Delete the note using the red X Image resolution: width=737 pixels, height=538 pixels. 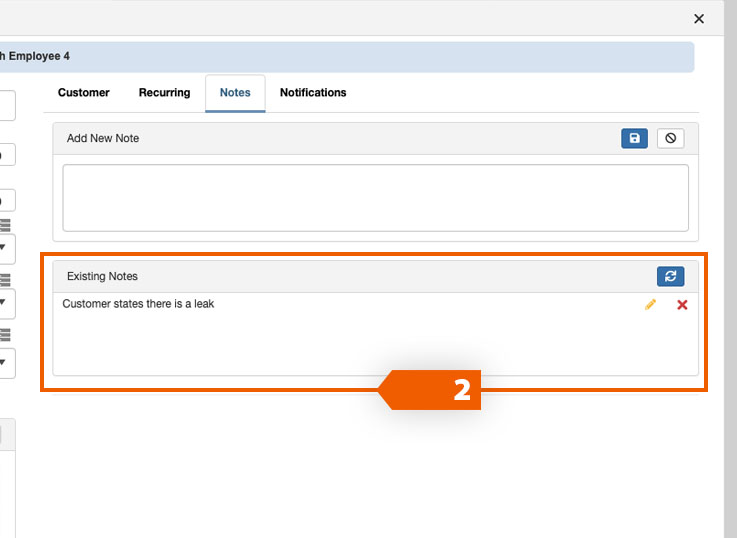click(682, 304)
